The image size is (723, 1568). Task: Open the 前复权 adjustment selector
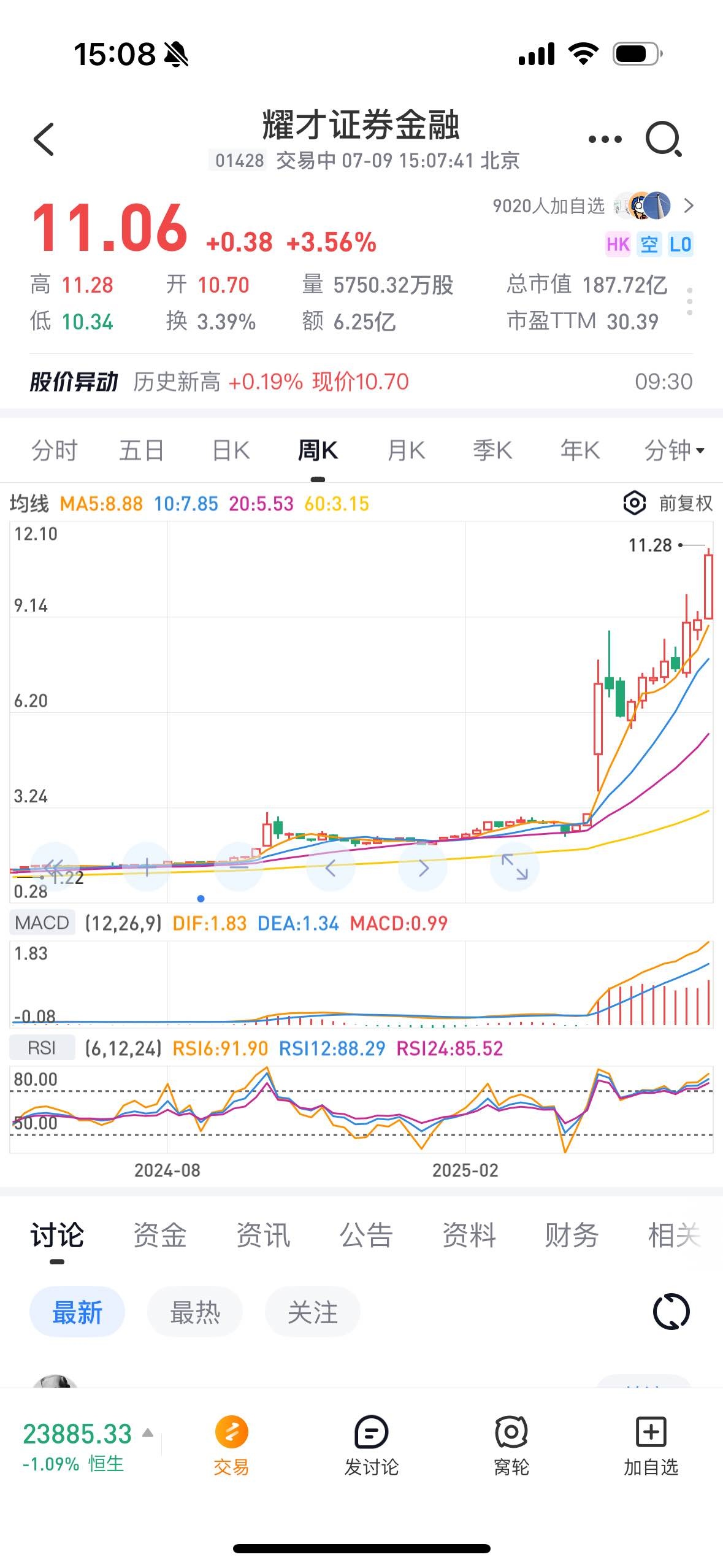(x=686, y=504)
